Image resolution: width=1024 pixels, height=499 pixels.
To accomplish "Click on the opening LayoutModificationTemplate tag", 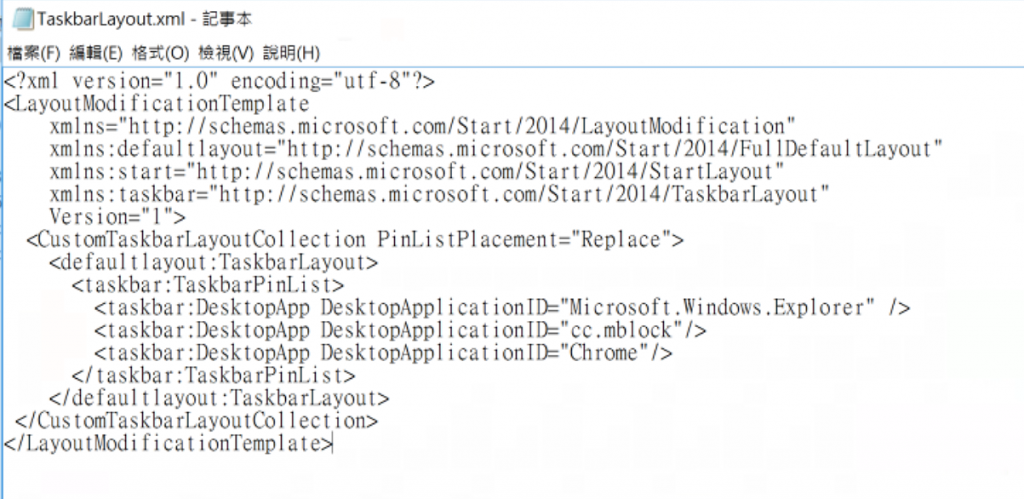I will [x=156, y=105].
